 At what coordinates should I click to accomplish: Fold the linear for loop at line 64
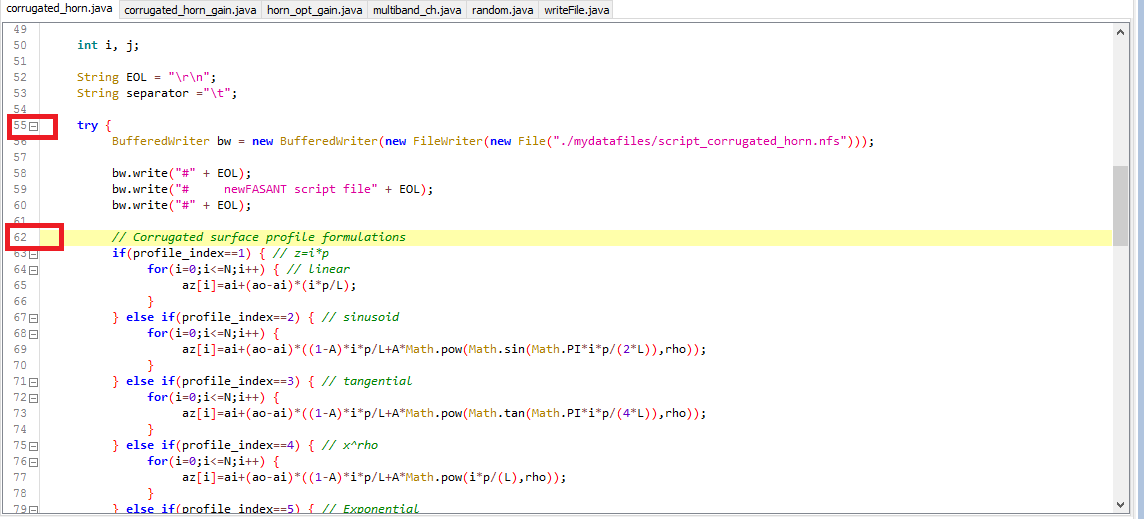click(x=33, y=270)
